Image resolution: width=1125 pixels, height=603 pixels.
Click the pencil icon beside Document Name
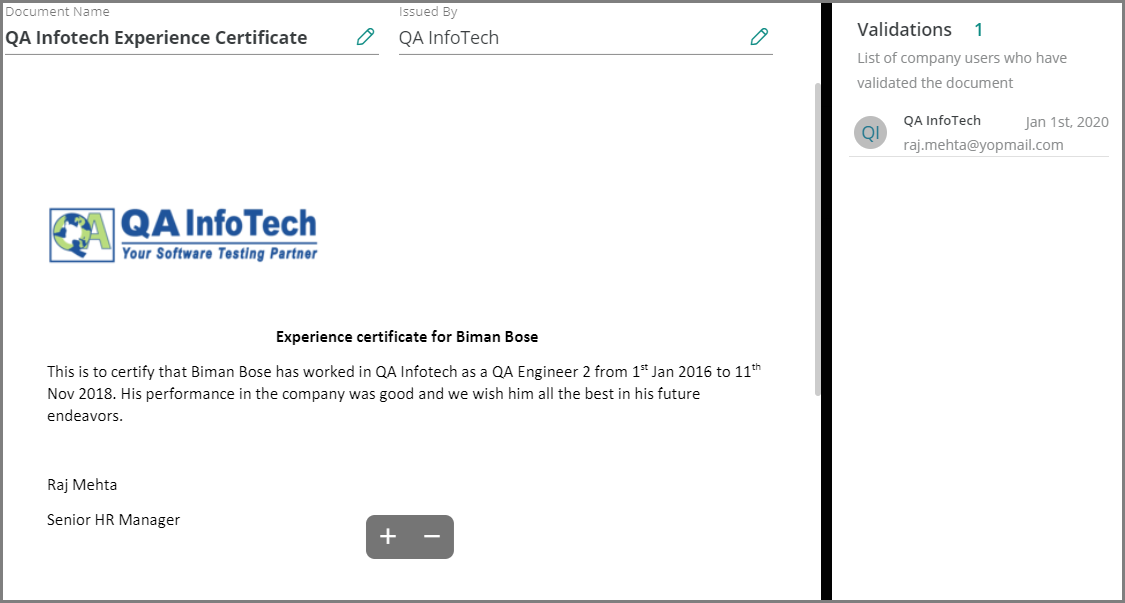pos(366,37)
